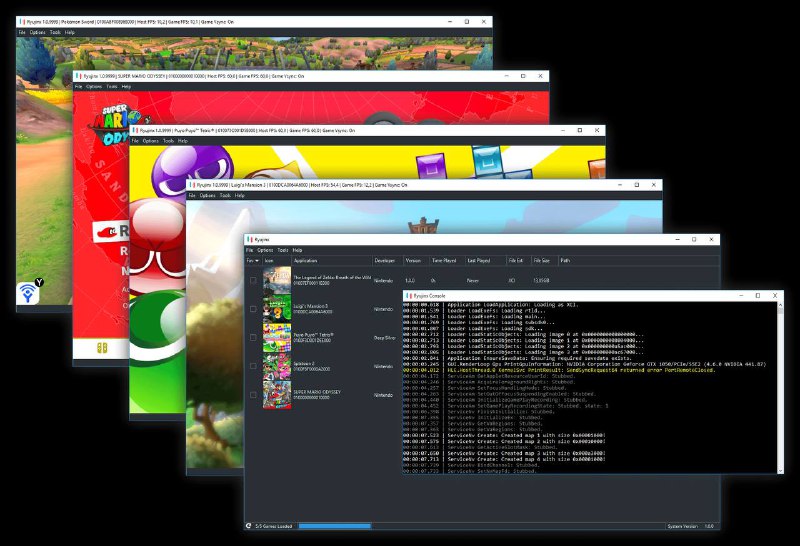Viewport: 800px width, 546px height.
Task: Open the Options menu in the game list window
Action: pos(265,250)
